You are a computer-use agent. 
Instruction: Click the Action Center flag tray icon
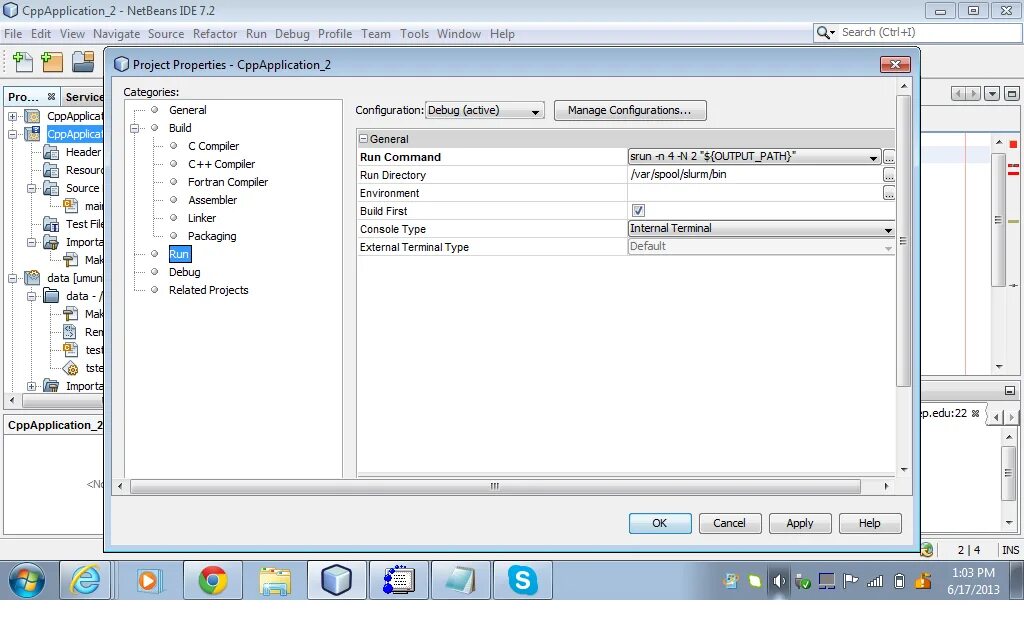click(x=850, y=580)
